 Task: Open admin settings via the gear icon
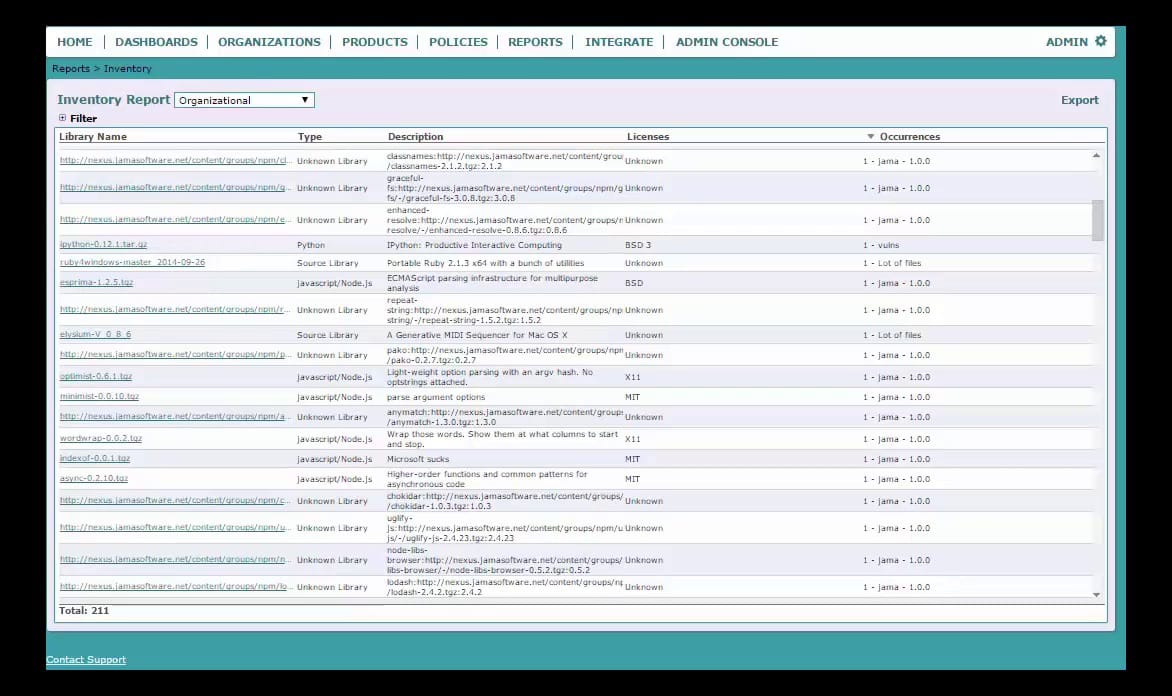[1099, 41]
